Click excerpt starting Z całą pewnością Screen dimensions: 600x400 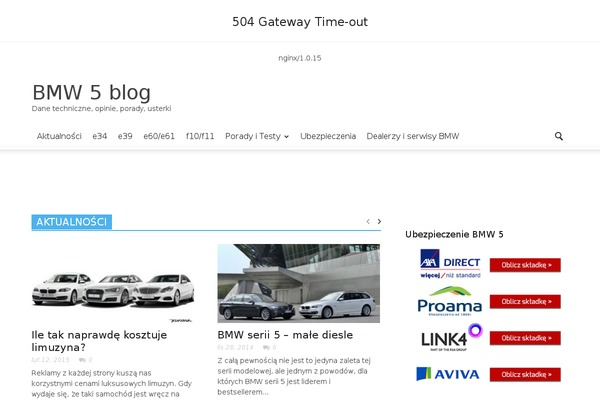[294, 376]
